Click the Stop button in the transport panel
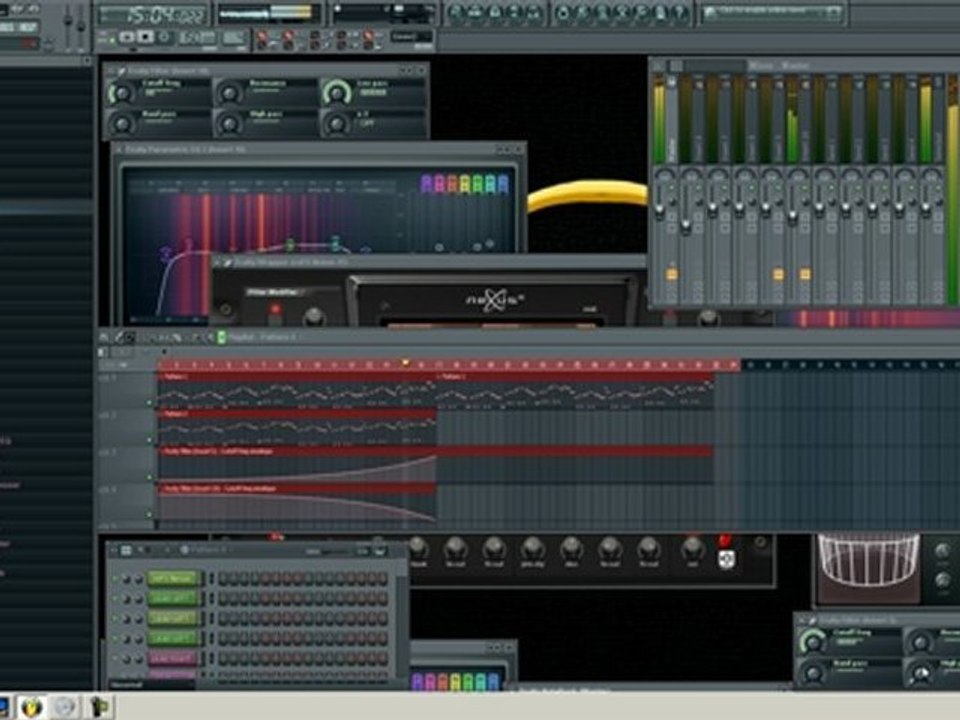Image resolution: width=960 pixels, height=720 pixels. pyautogui.click(x=145, y=37)
